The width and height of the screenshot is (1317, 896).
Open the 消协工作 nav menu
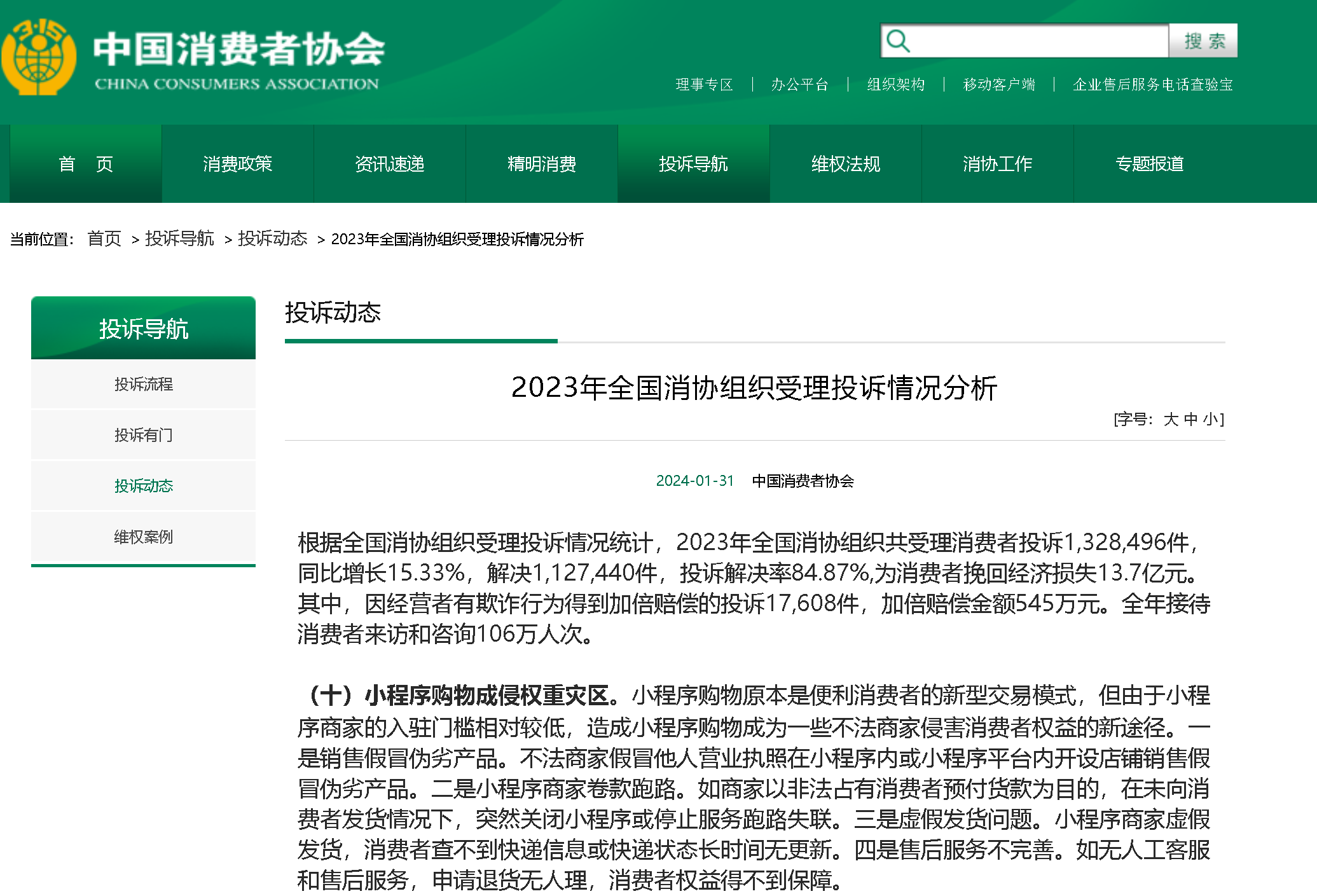(x=997, y=164)
